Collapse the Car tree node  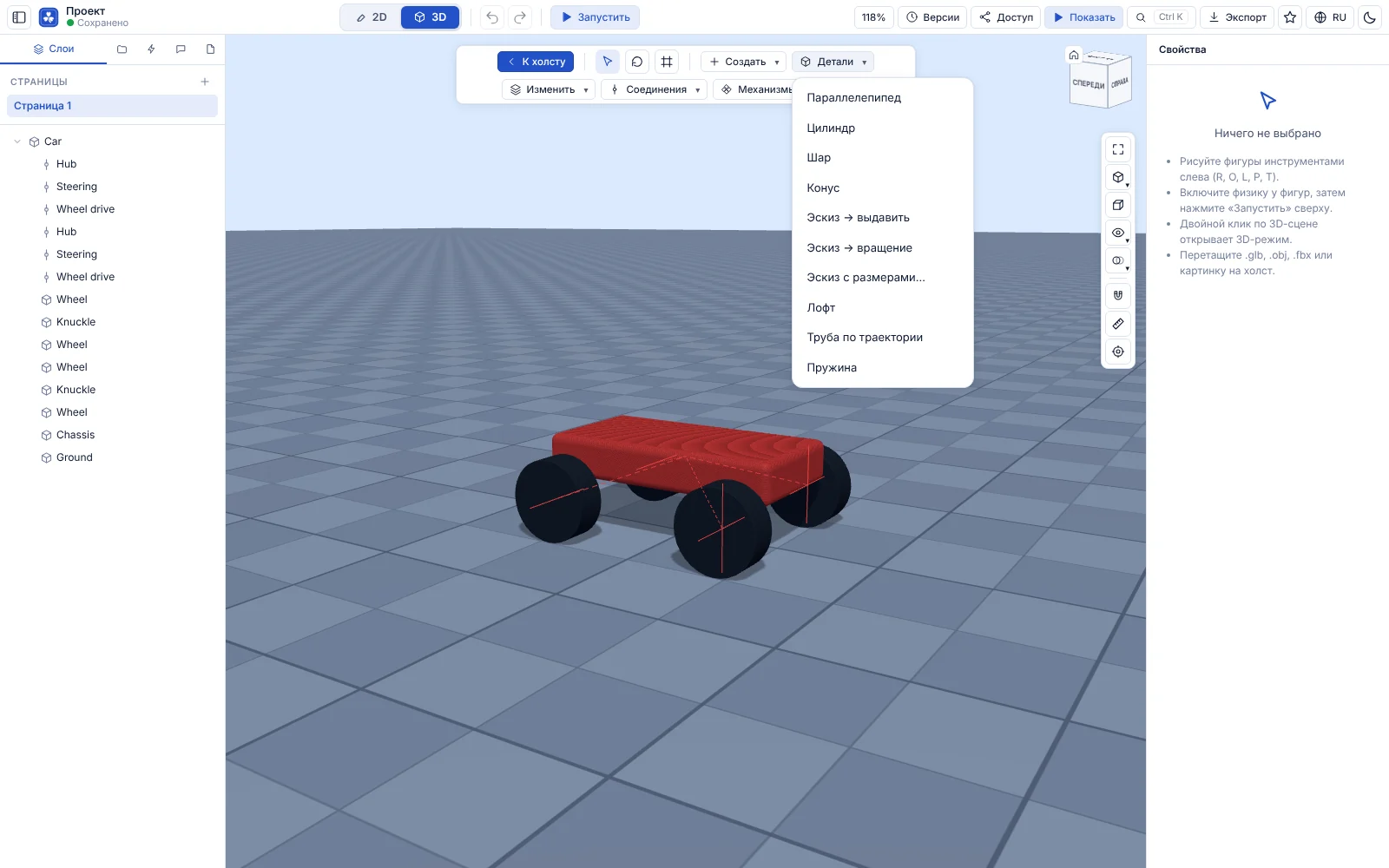pyautogui.click(x=17, y=141)
